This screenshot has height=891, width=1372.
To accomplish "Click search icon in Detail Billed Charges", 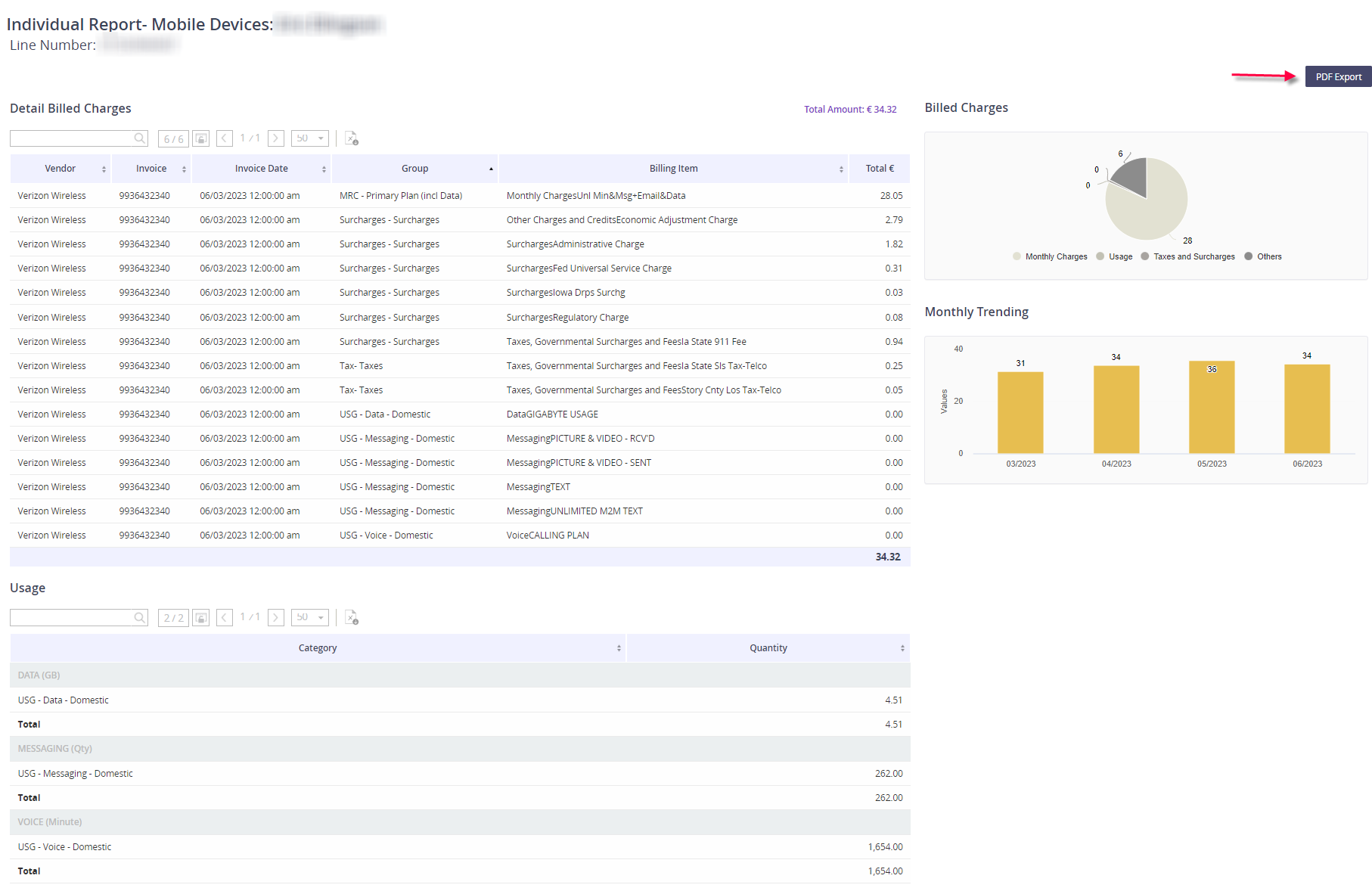I will click(x=139, y=138).
